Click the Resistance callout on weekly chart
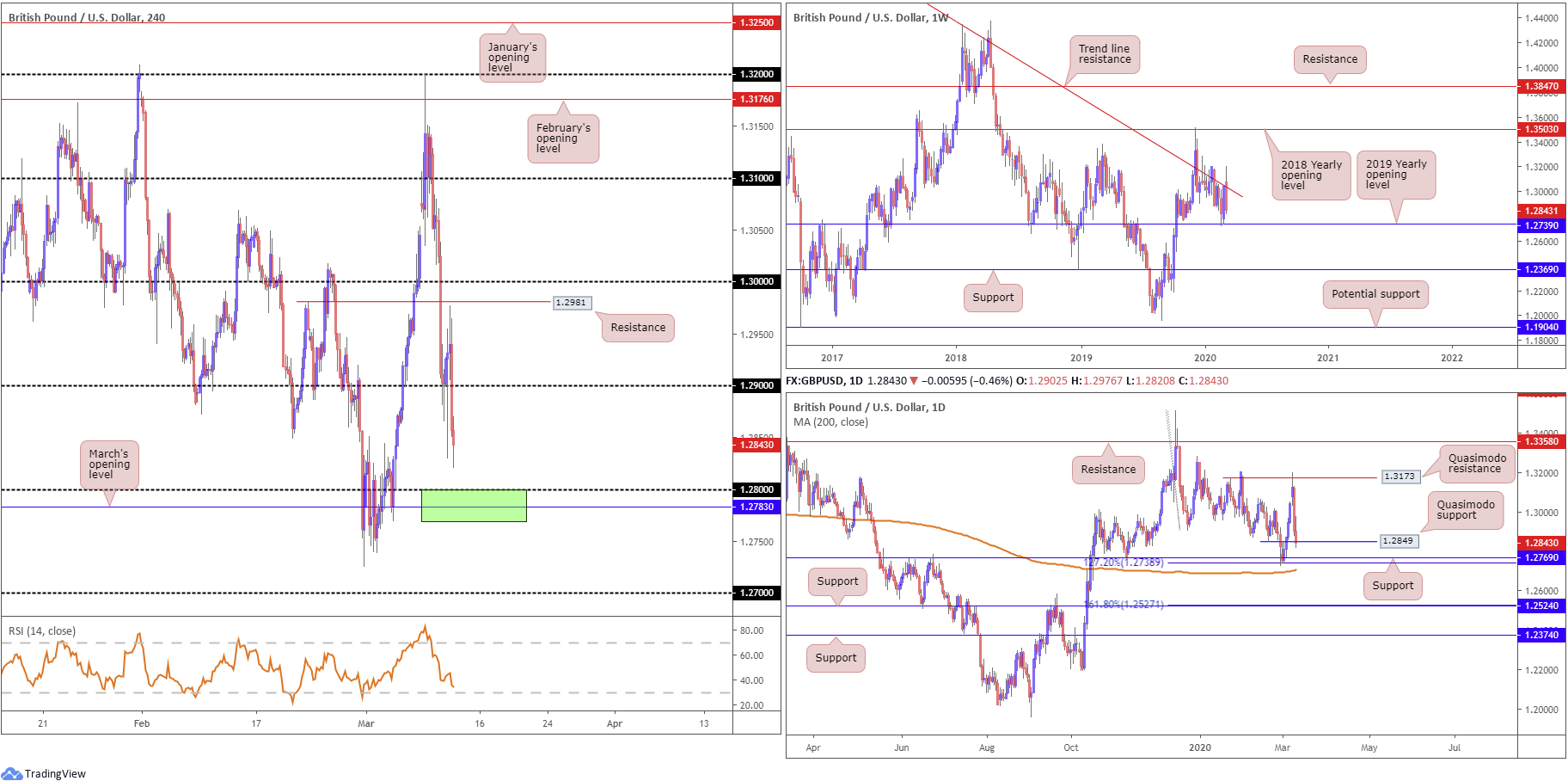The height and width of the screenshot is (781, 1568). coord(1330,59)
